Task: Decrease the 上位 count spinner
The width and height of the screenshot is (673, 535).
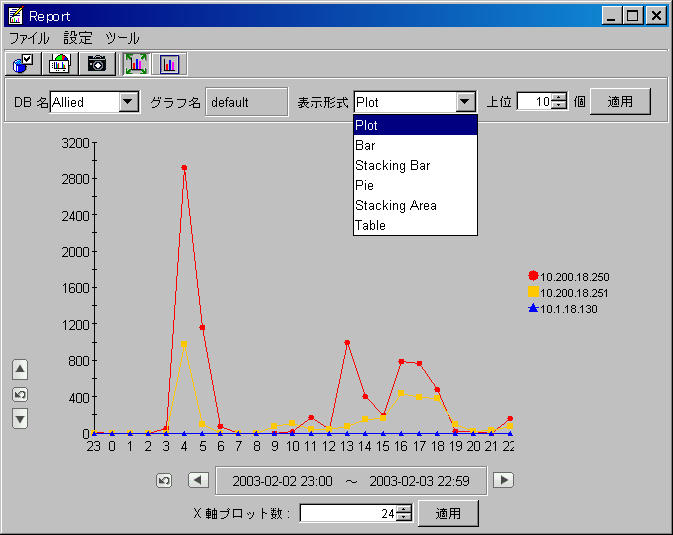Action: [559, 106]
